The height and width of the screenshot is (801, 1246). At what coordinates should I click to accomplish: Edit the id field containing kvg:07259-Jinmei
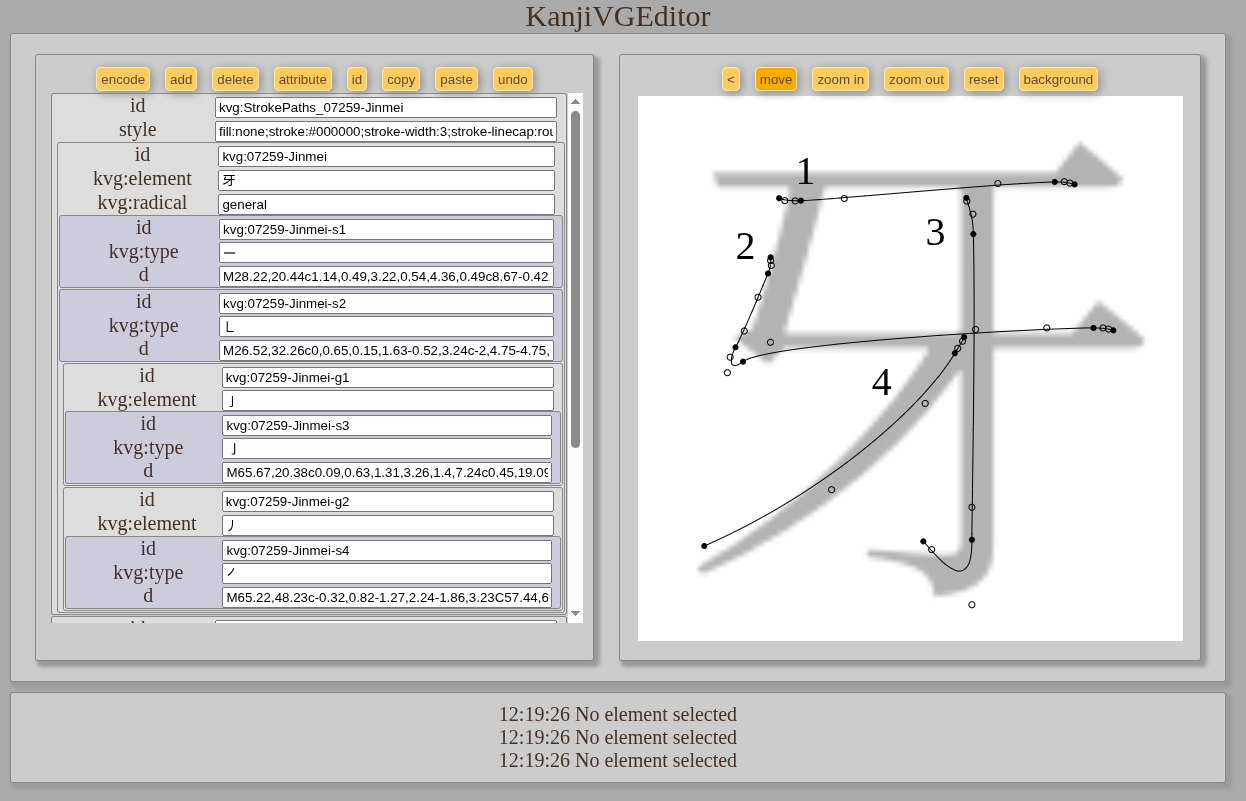pos(386,156)
